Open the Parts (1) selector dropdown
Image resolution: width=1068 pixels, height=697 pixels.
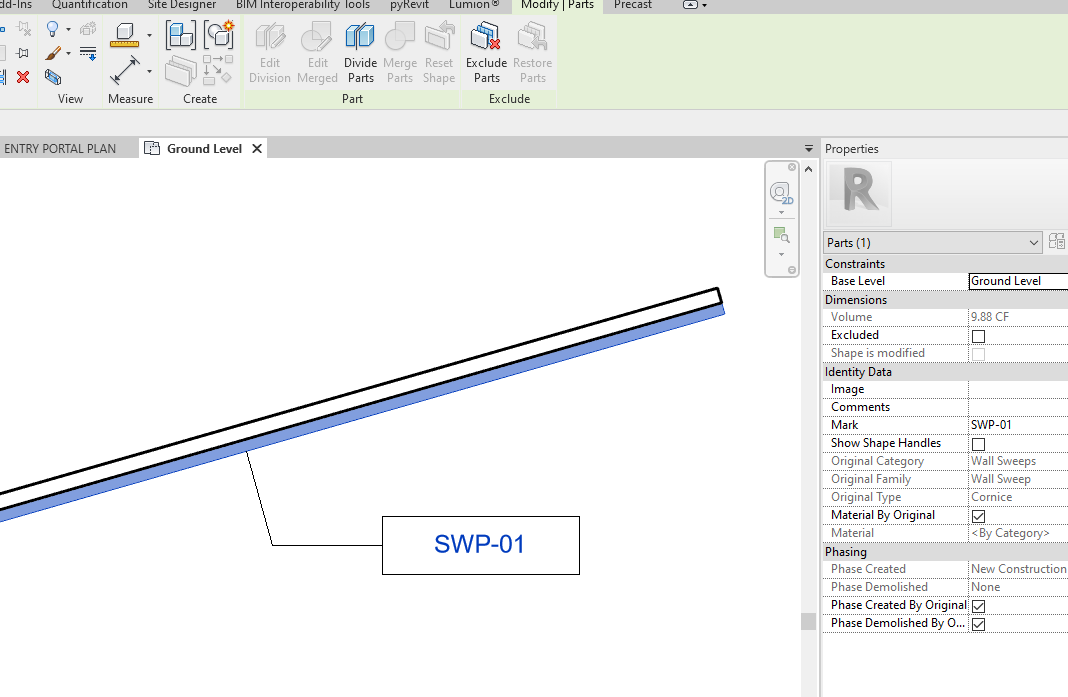[1034, 242]
